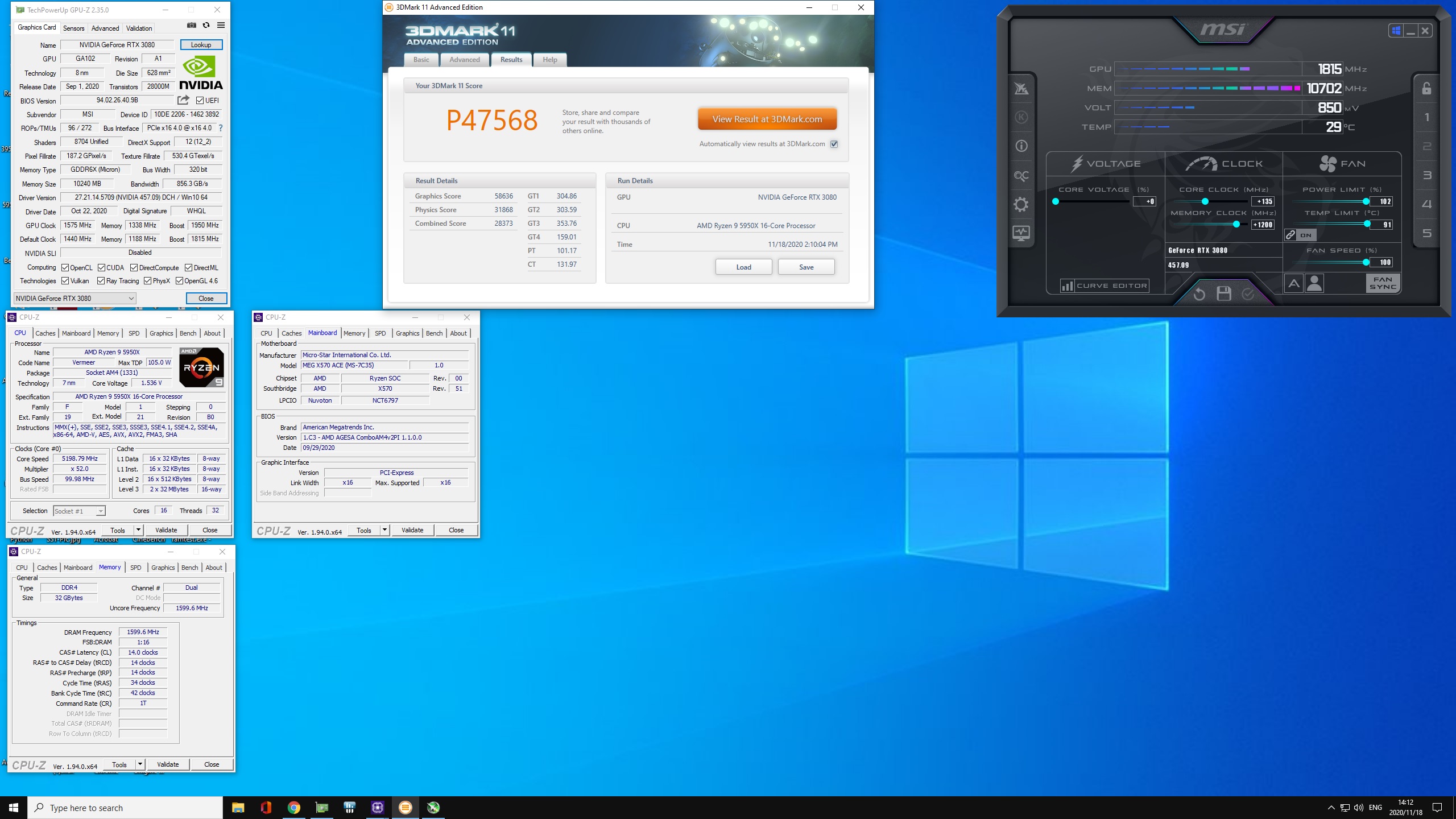
Task: Take a GPU-Z screenshot with the camera icon
Action: click(x=192, y=25)
